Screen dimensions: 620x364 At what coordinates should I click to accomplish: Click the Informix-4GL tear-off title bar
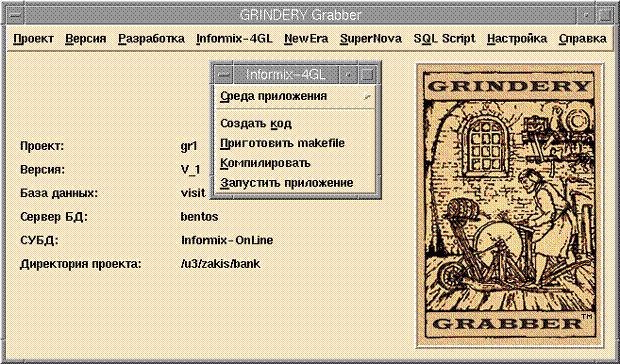286,74
